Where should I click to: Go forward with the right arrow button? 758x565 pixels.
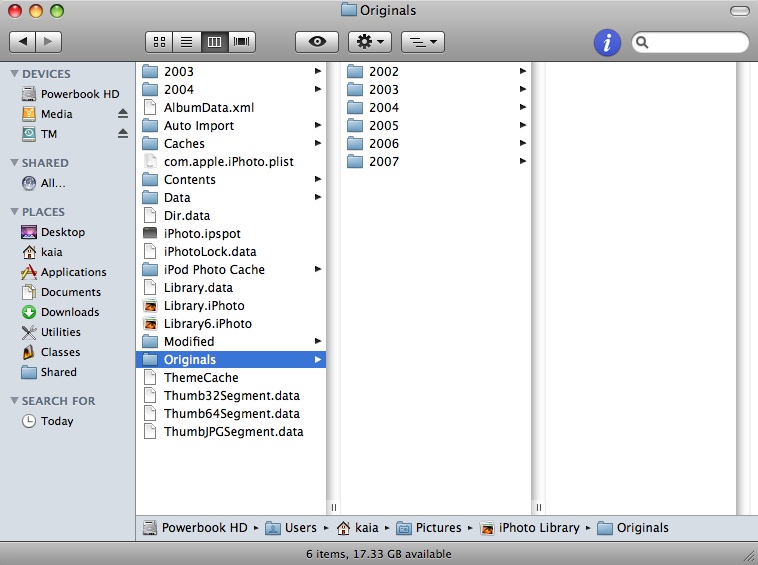[48, 42]
